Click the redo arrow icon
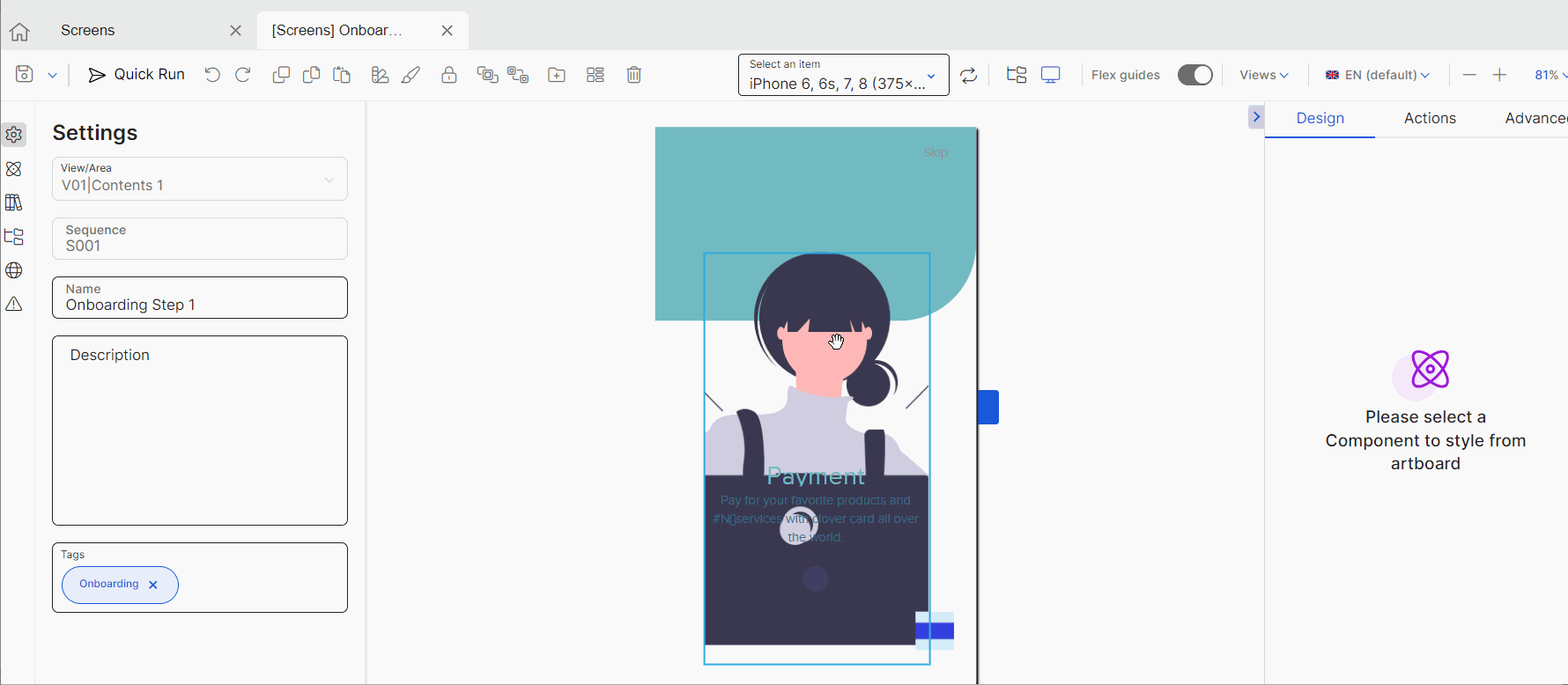 coord(243,75)
